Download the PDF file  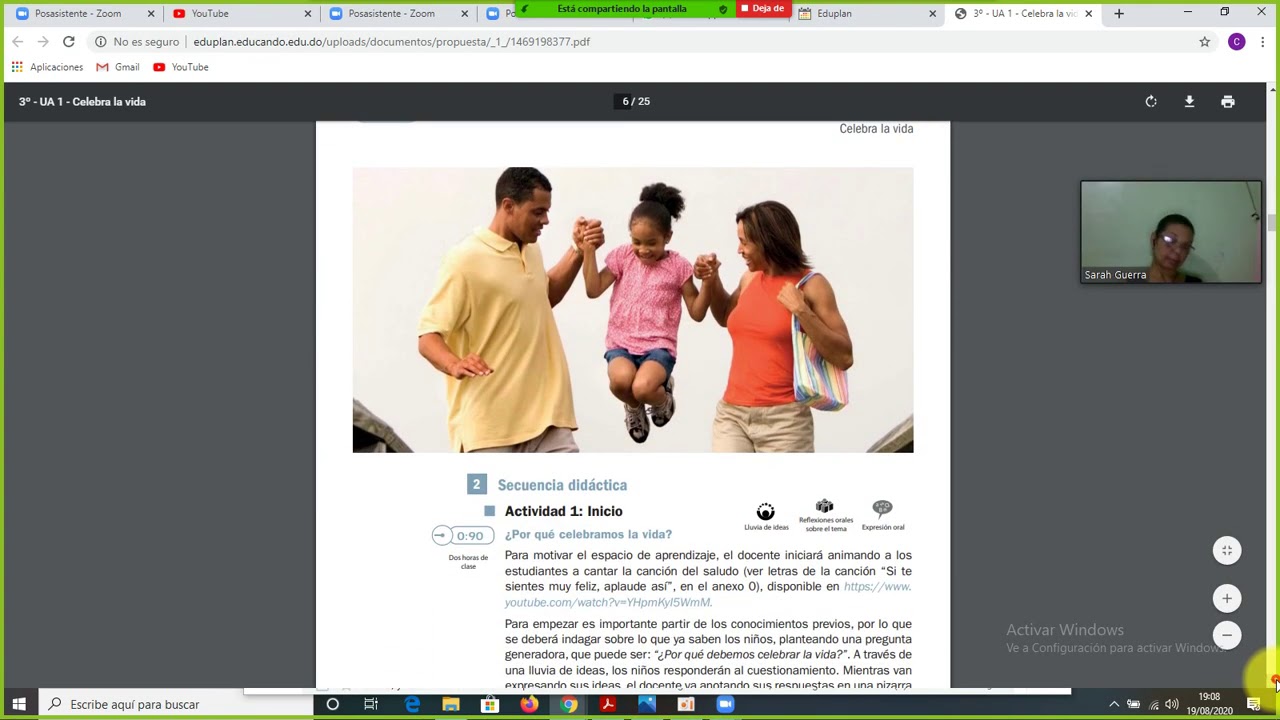tap(1189, 101)
